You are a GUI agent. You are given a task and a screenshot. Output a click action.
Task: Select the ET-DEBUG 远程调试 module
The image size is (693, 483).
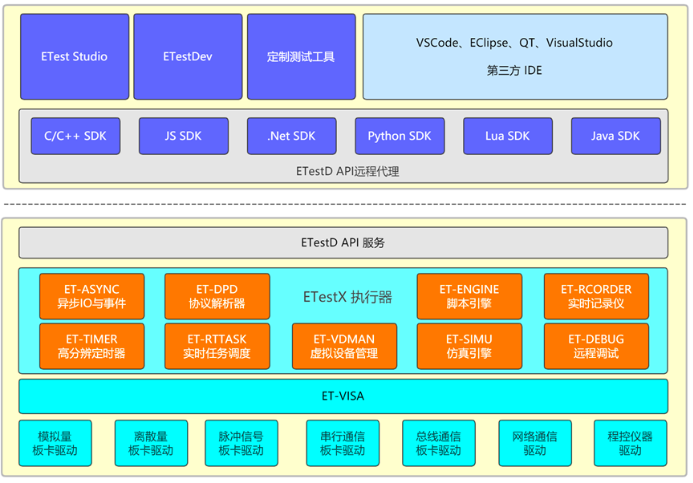pos(596,346)
